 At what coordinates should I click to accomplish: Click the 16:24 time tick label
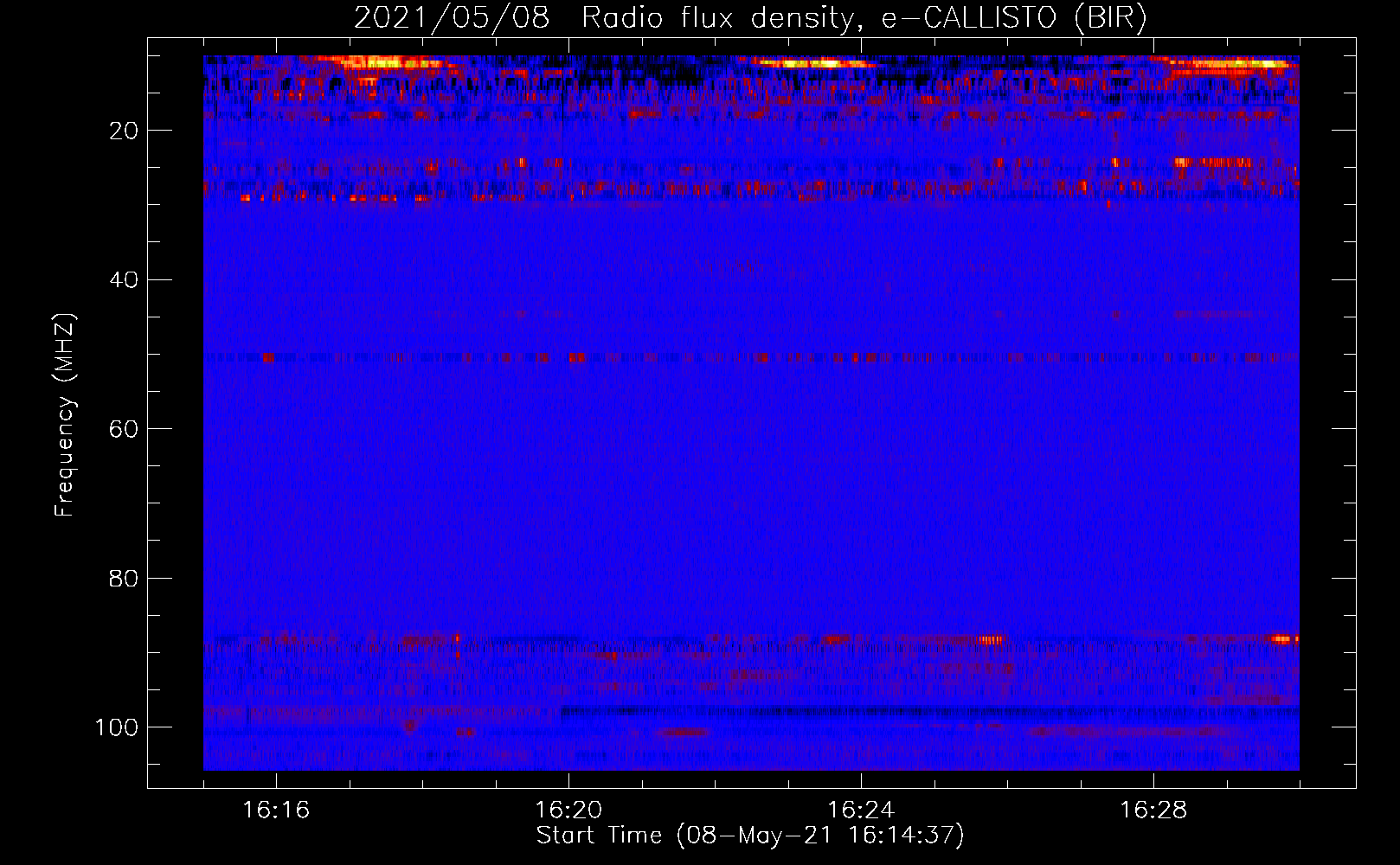pyautogui.click(x=861, y=811)
